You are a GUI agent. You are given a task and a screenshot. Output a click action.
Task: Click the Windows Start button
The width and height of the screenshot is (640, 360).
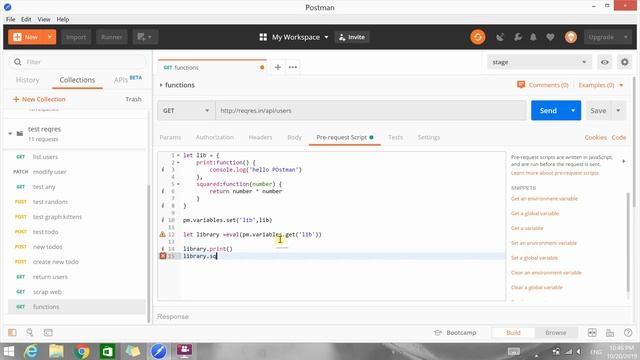click(x=9, y=351)
